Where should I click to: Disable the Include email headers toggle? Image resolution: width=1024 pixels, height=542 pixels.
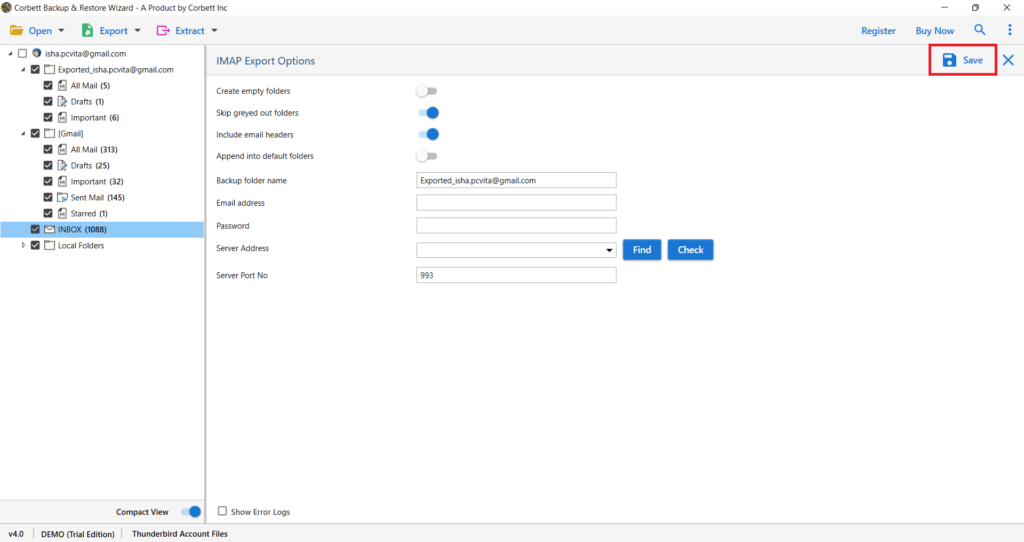point(428,134)
